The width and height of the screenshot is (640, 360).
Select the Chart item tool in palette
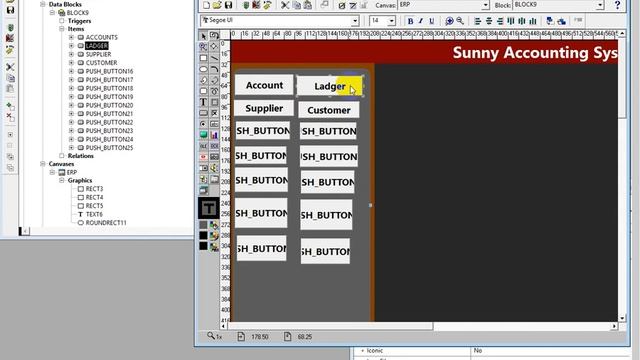[214, 135]
